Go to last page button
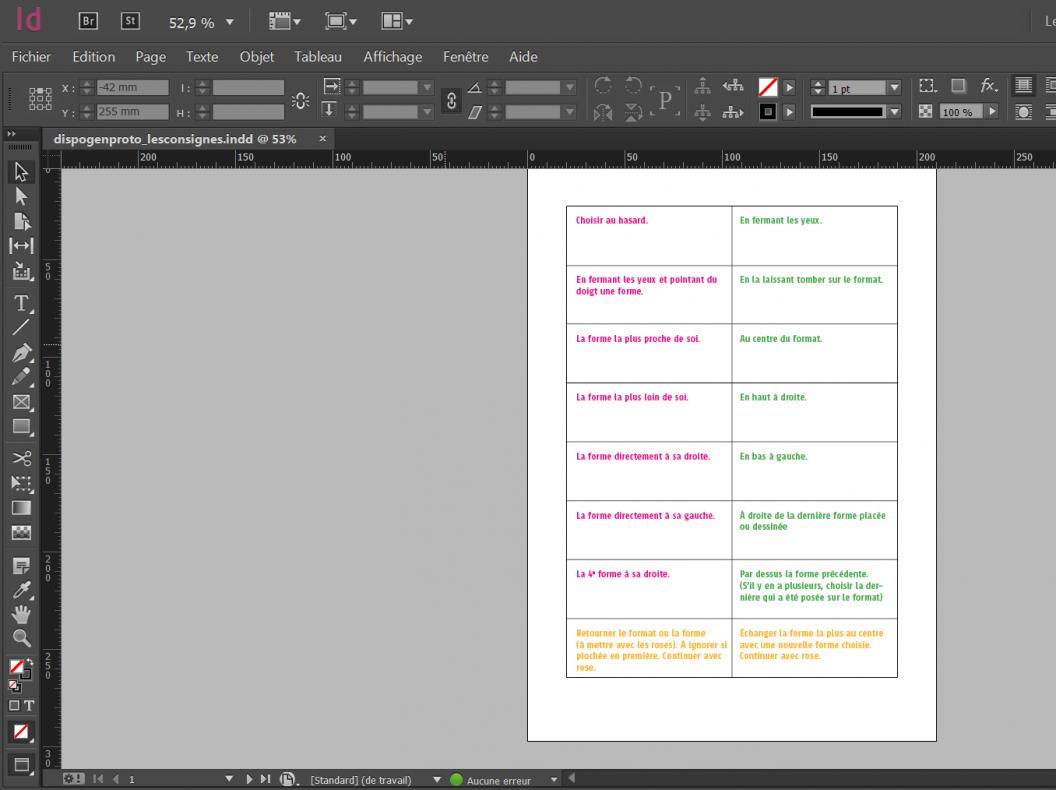The image size is (1056, 790). (265, 779)
